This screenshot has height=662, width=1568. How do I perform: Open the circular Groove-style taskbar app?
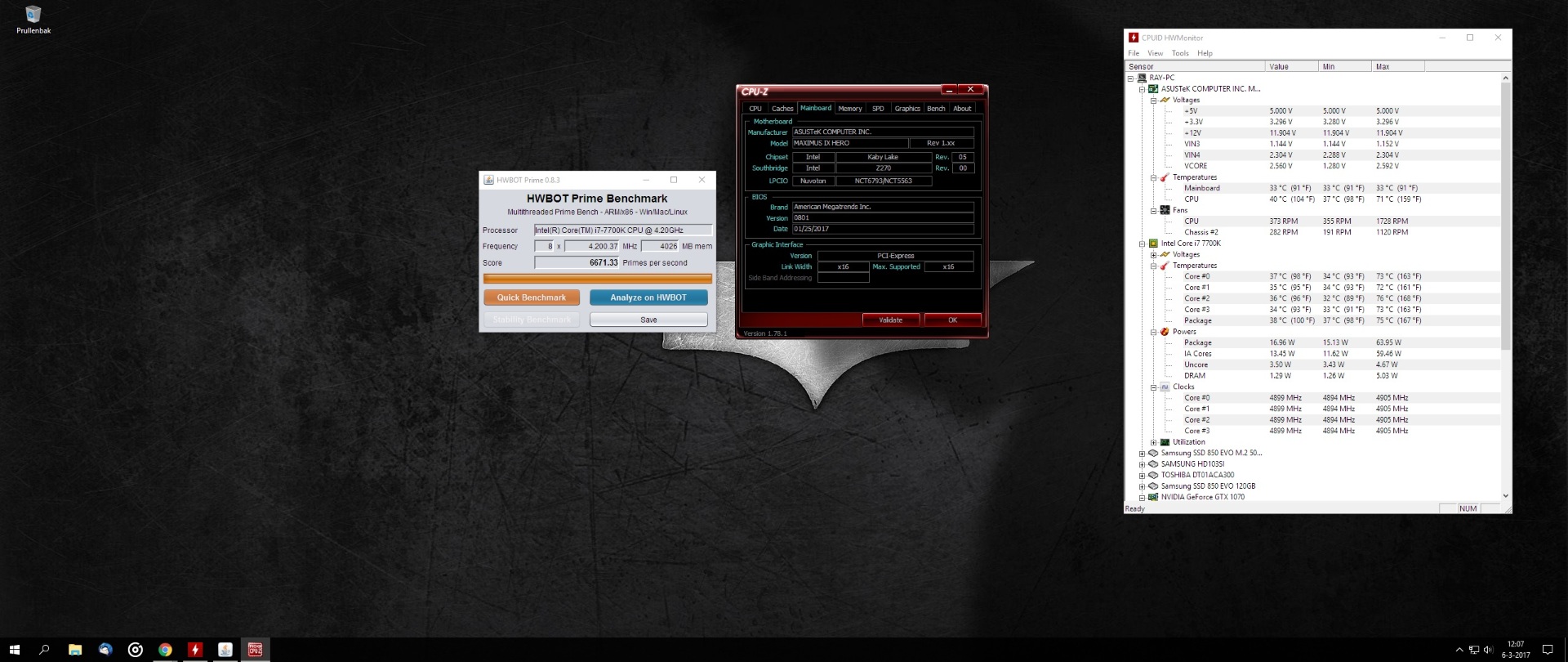136,650
